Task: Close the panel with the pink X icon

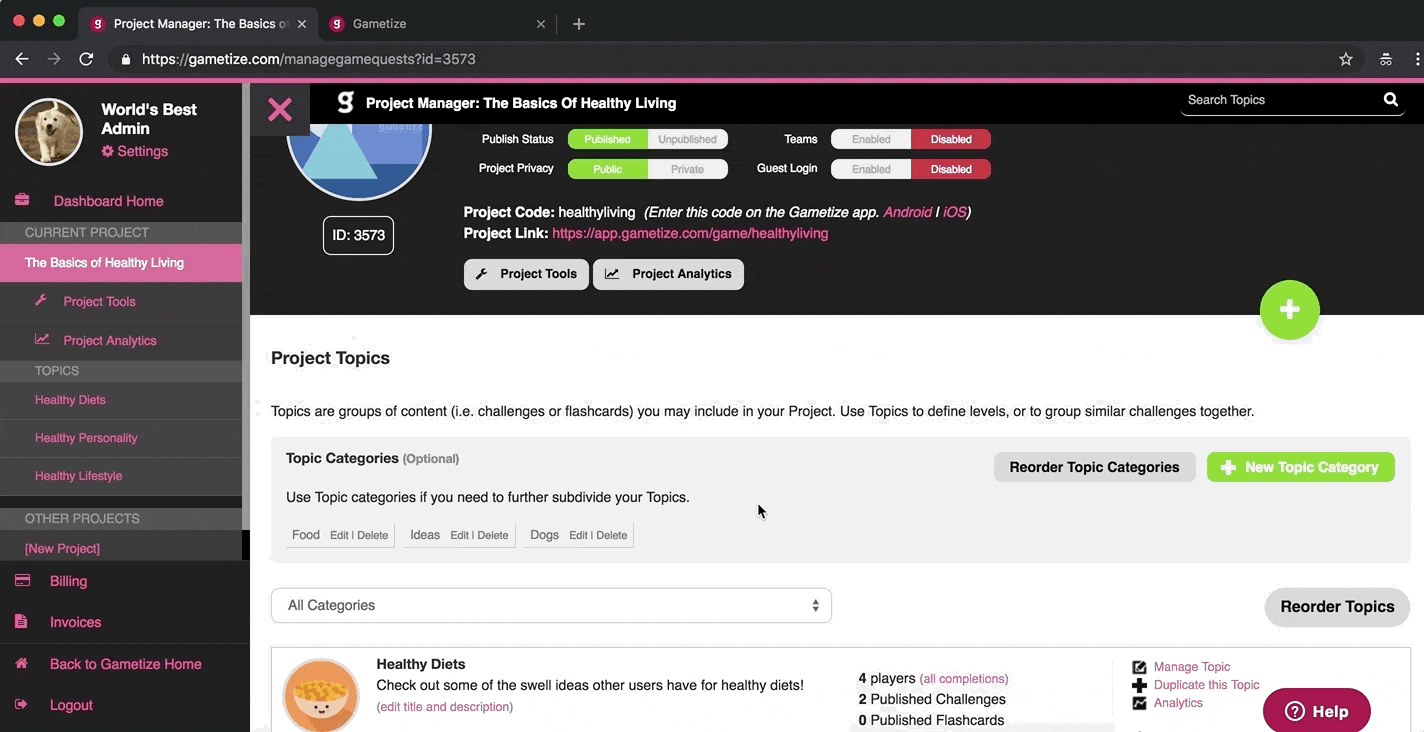Action: point(280,109)
